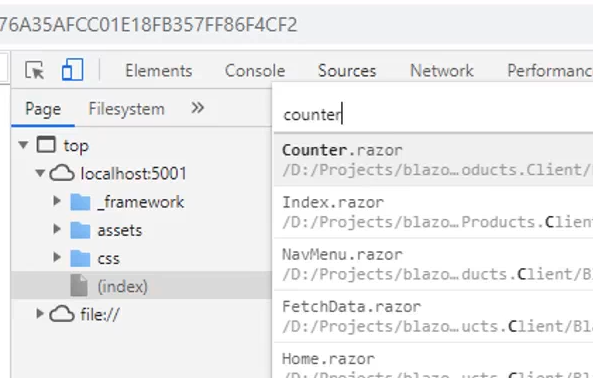Expand the _framework folder arrow

click(57, 201)
